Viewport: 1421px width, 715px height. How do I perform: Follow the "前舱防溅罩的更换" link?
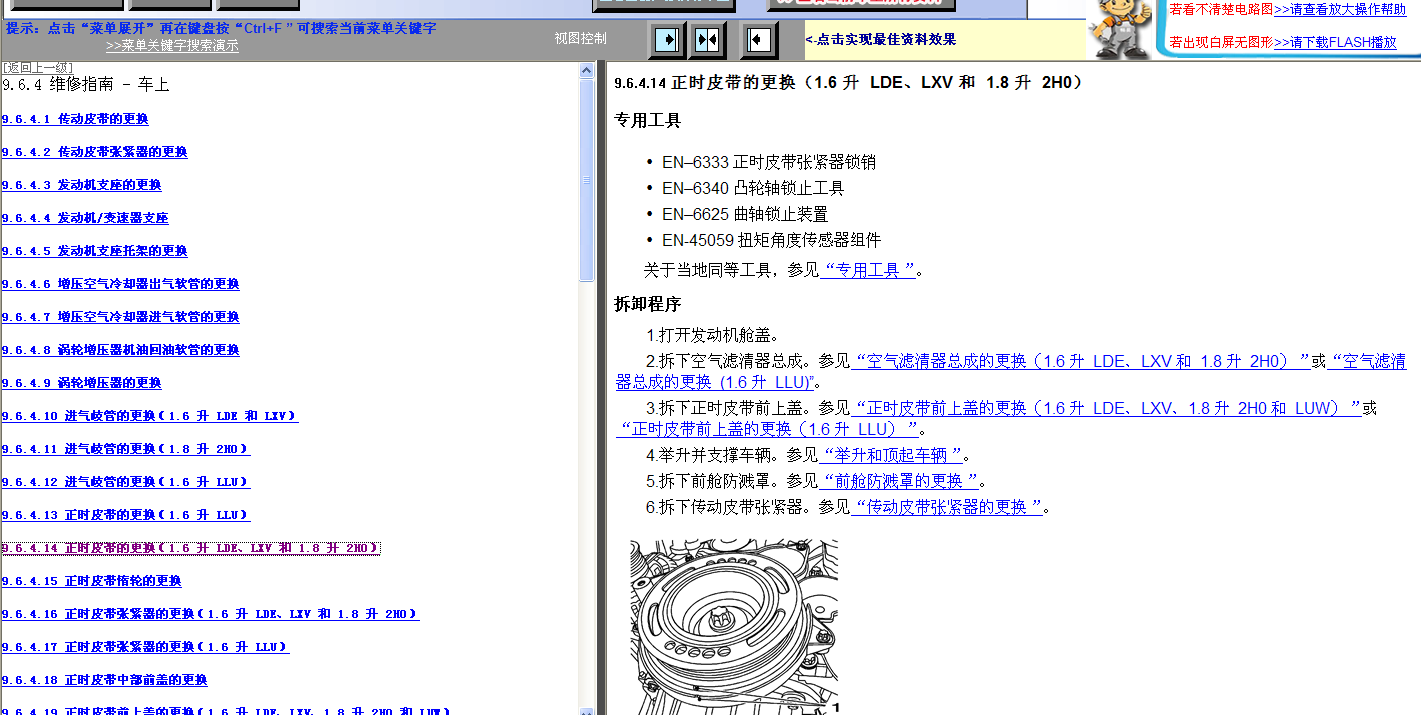[x=899, y=481]
